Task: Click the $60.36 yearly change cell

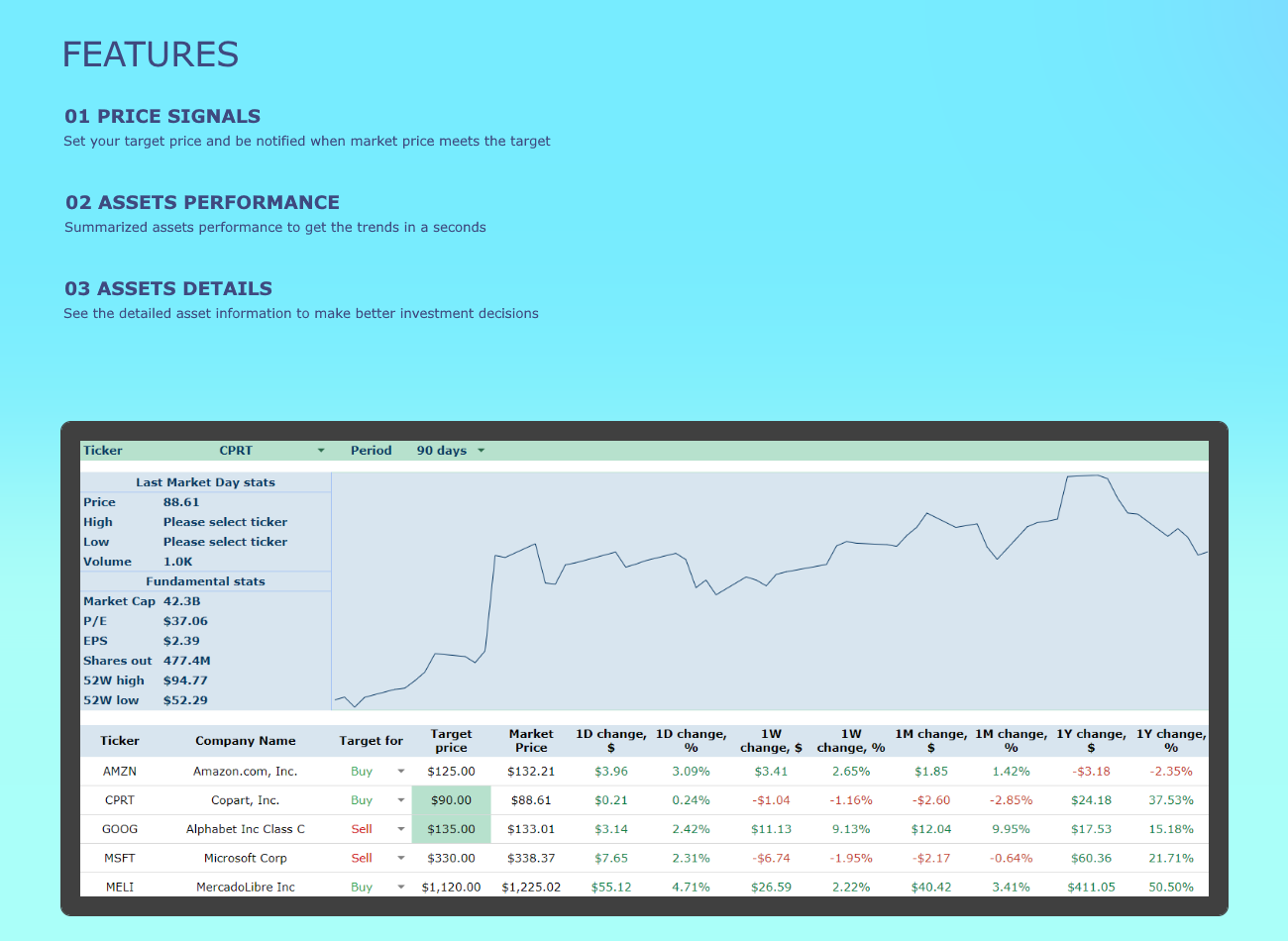Action: pyautogui.click(x=1091, y=858)
